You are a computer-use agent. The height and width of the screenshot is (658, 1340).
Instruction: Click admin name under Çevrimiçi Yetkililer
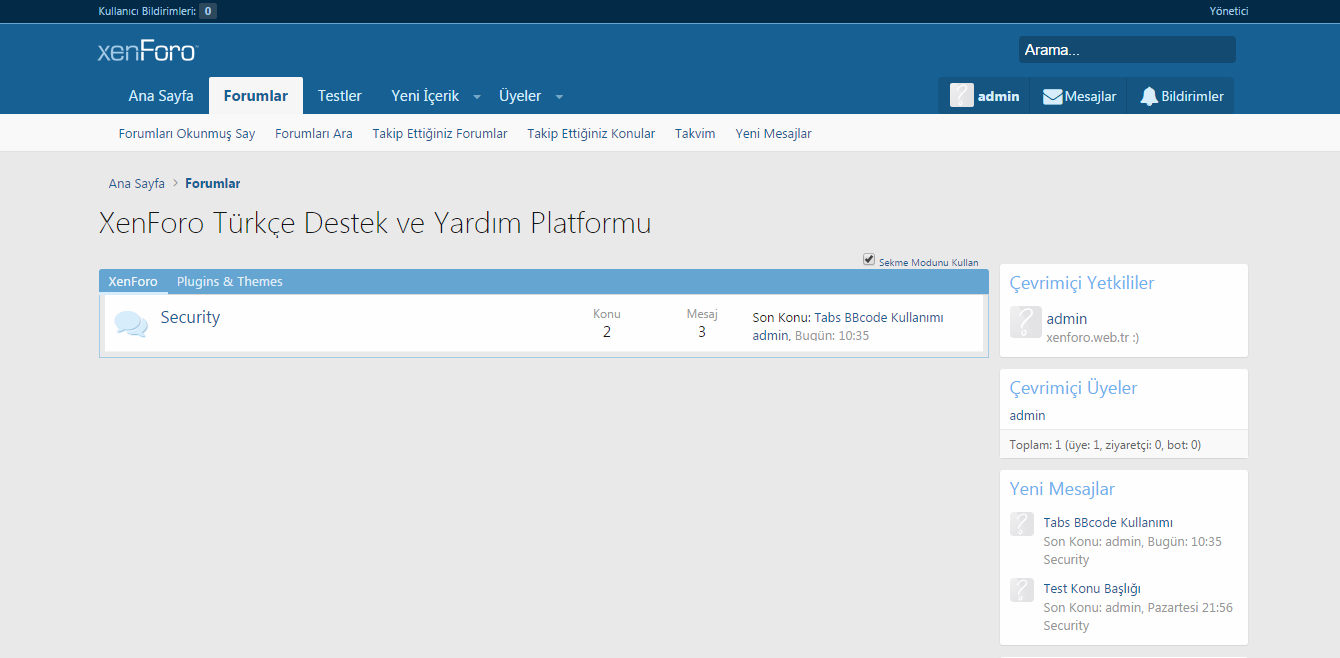pos(1066,319)
